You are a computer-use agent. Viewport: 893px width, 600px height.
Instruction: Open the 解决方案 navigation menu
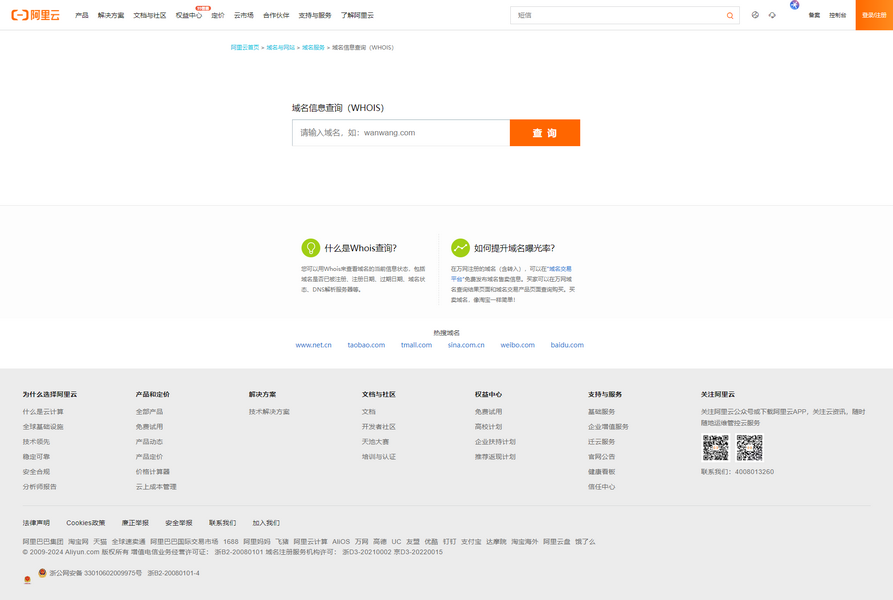point(111,16)
